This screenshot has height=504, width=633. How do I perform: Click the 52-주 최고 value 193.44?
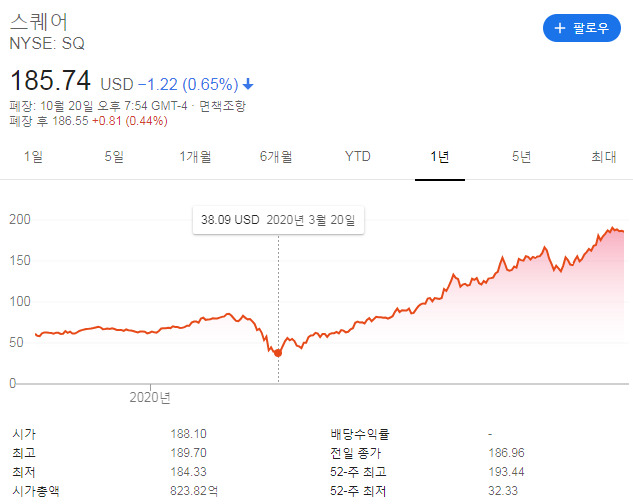click(507, 472)
